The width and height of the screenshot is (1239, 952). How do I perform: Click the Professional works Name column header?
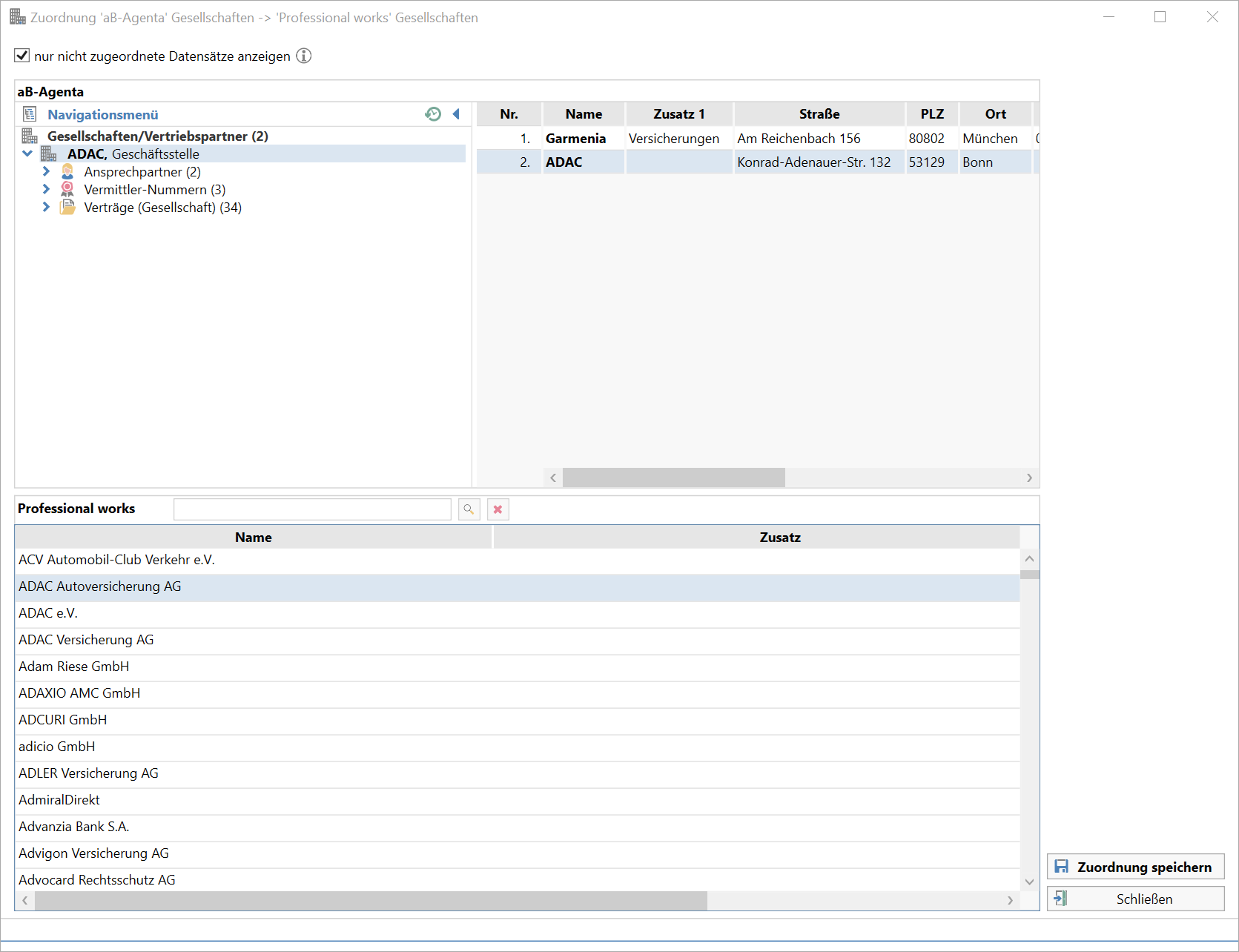point(254,538)
